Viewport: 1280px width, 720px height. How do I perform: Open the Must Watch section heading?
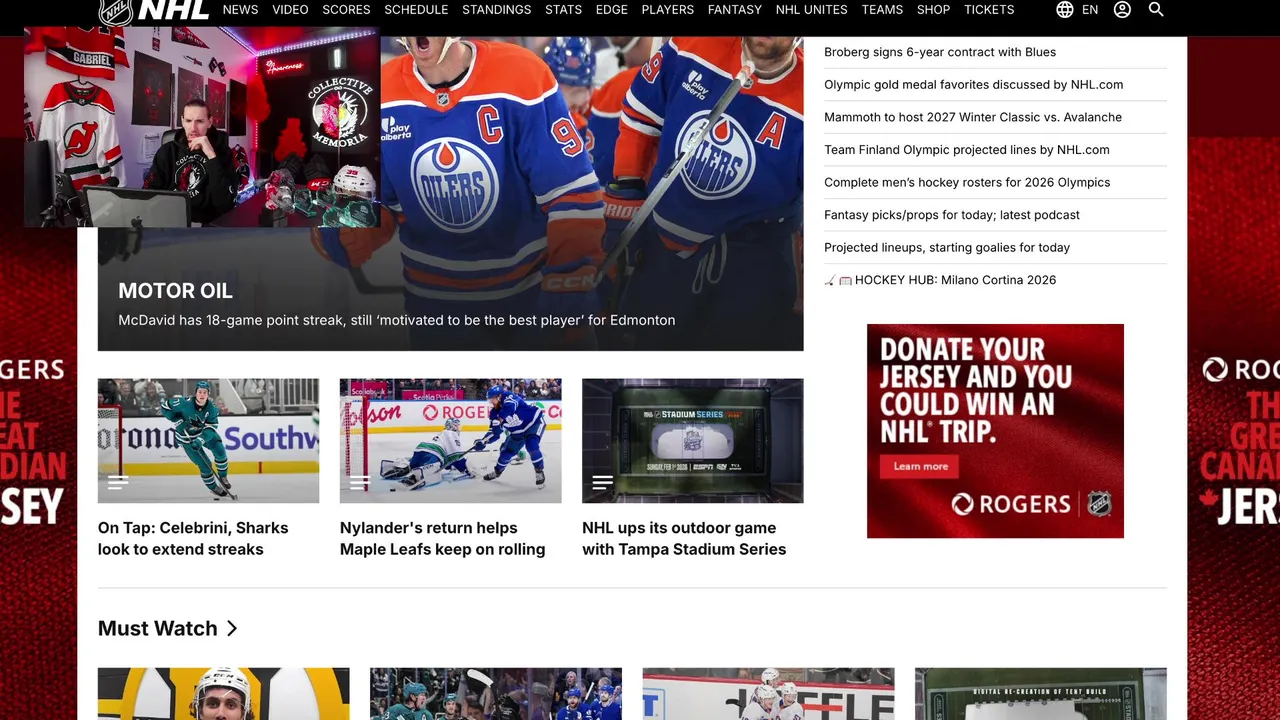click(157, 628)
